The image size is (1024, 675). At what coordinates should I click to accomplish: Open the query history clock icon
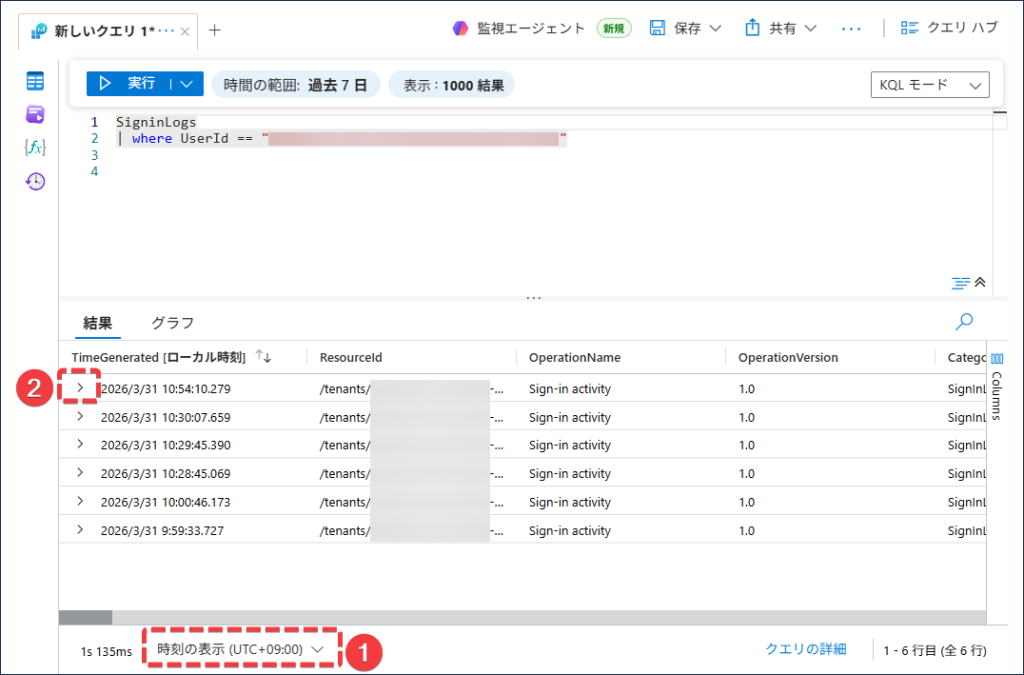click(35, 181)
